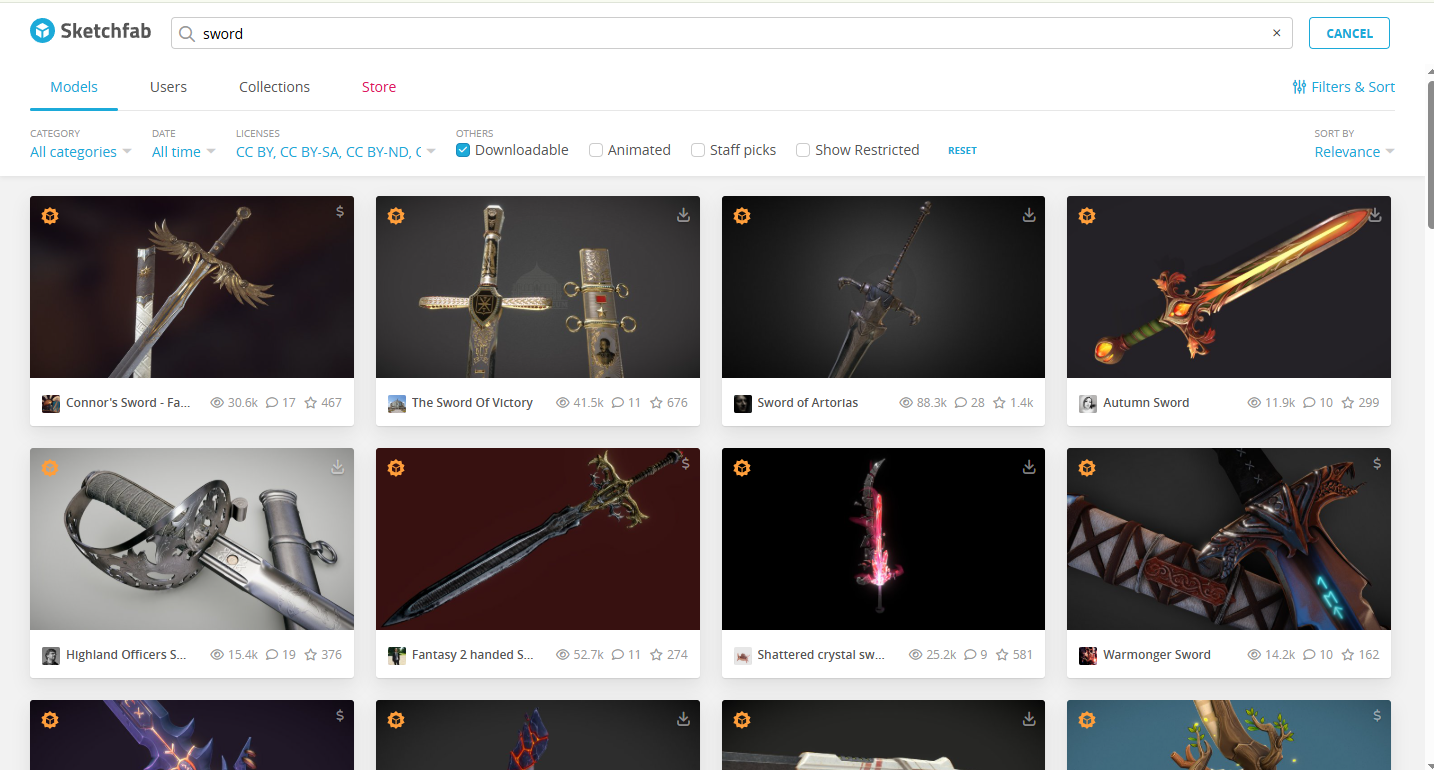
Task: Enable the Staff picks checkbox
Action: [698, 150]
